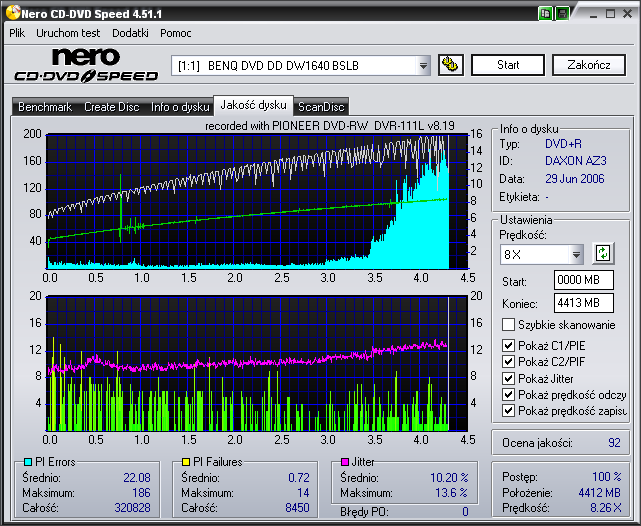Click the Jitter average 10.20 %
Image resolution: width=641 pixels, height=526 pixels.
(x=449, y=477)
